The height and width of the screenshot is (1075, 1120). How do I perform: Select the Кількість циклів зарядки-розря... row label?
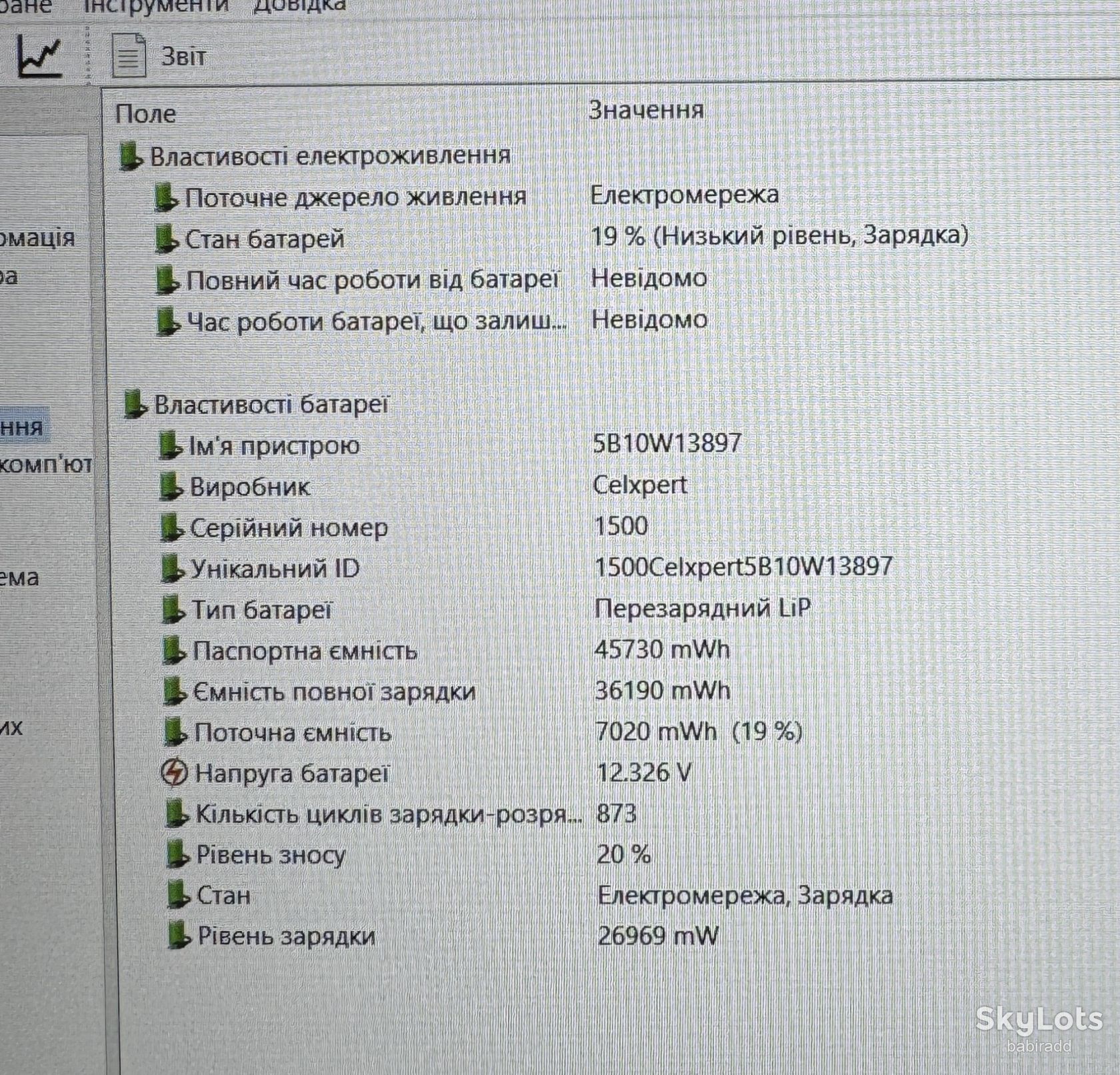click(389, 814)
